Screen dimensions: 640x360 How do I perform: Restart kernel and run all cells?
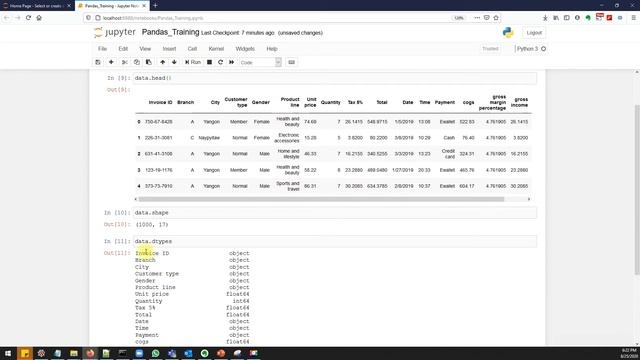pos(231,62)
